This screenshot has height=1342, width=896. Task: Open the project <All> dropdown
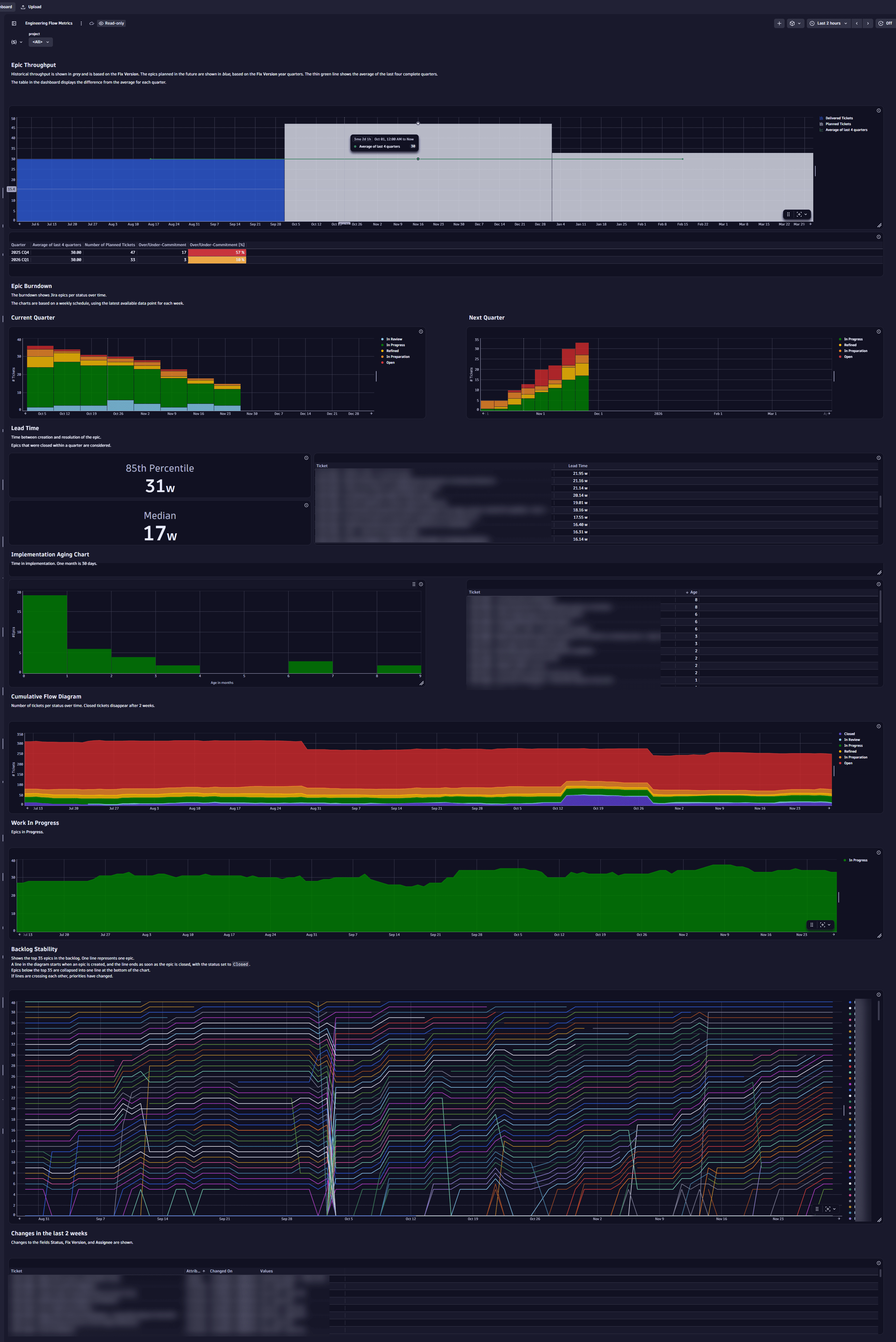[x=40, y=42]
